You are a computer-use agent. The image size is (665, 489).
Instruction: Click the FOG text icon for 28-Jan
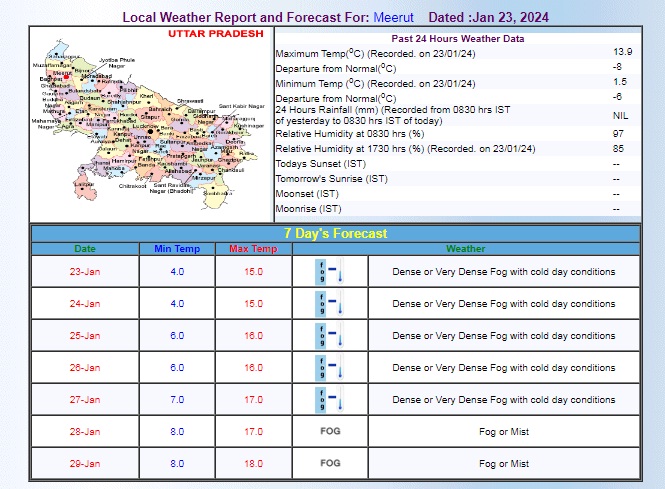click(330, 431)
